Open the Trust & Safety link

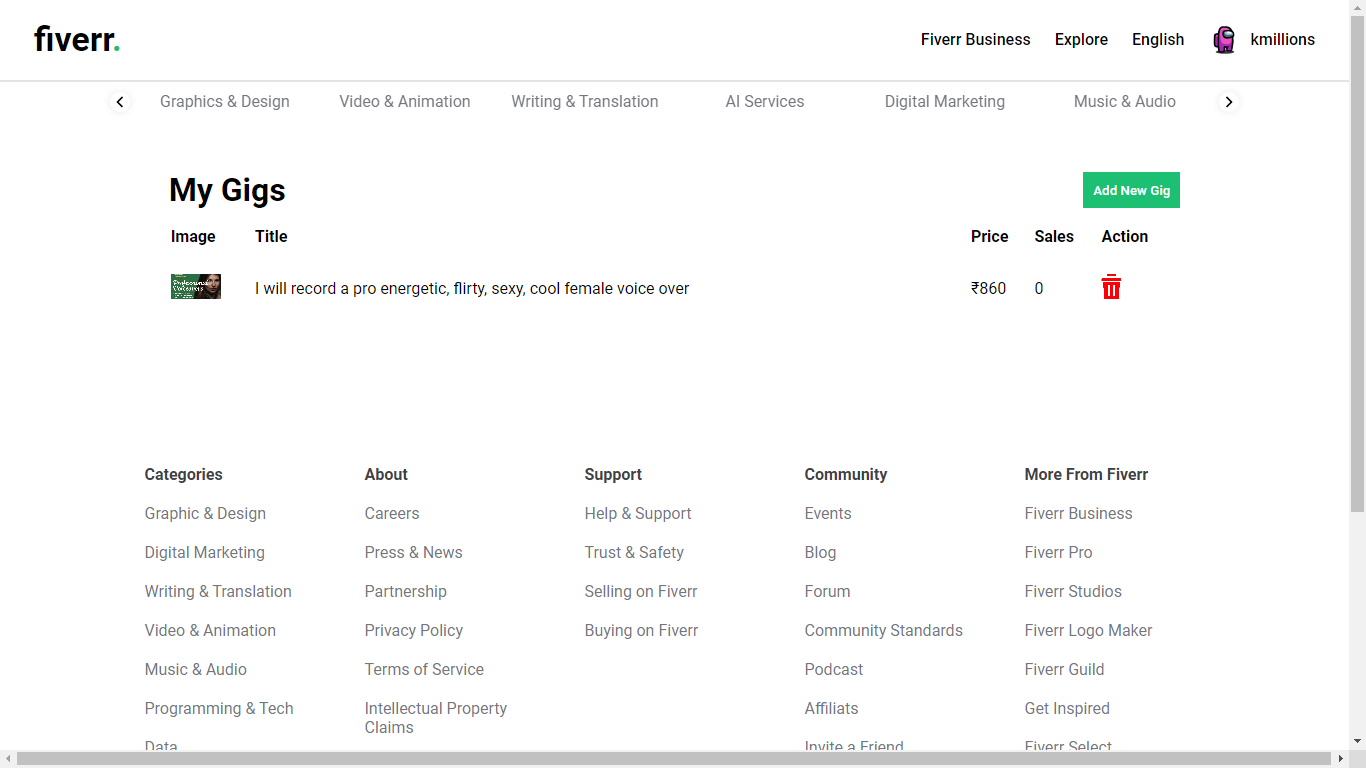click(634, 552)
